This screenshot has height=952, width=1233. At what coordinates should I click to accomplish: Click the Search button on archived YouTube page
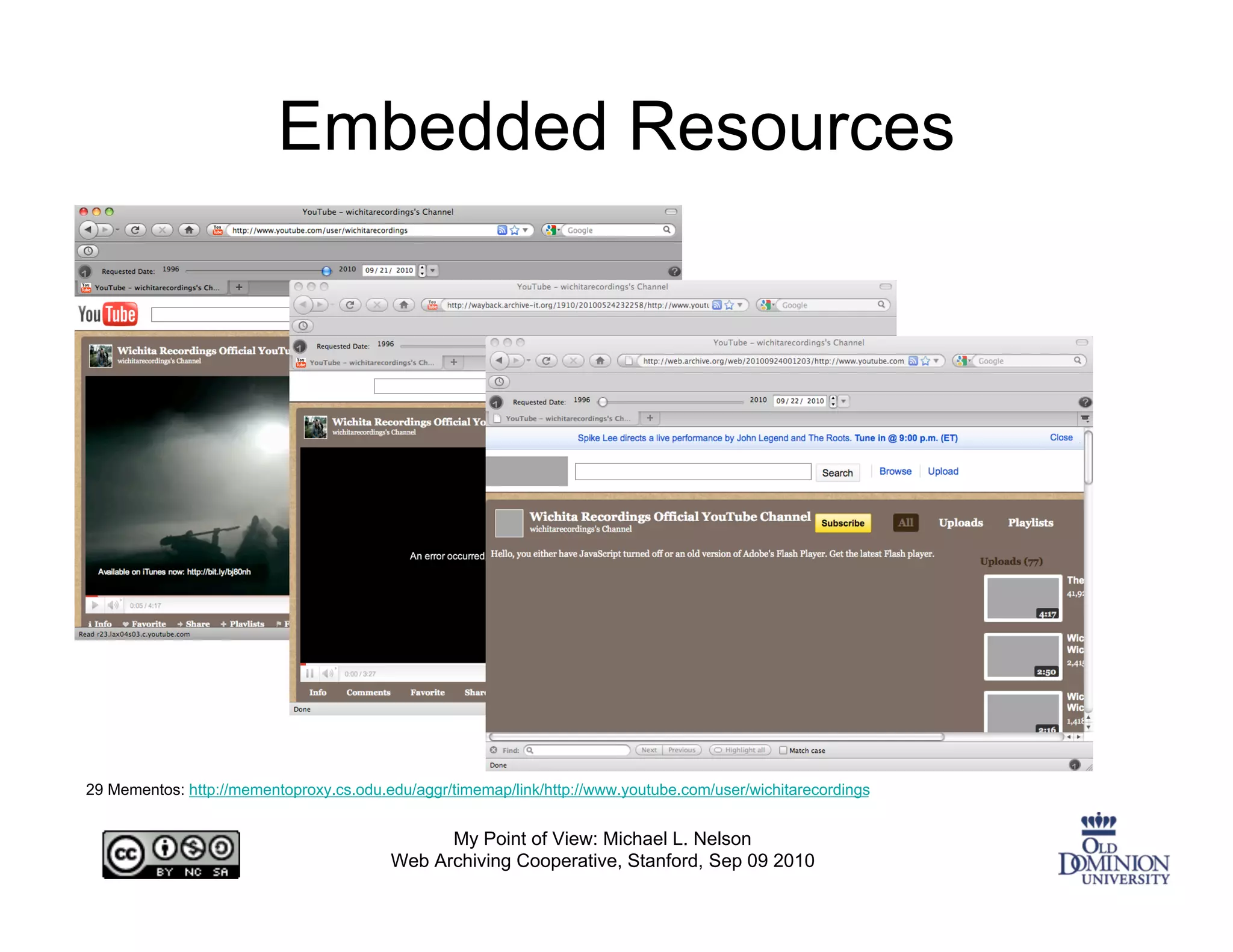pyautogui.click(x=837, y=473)
